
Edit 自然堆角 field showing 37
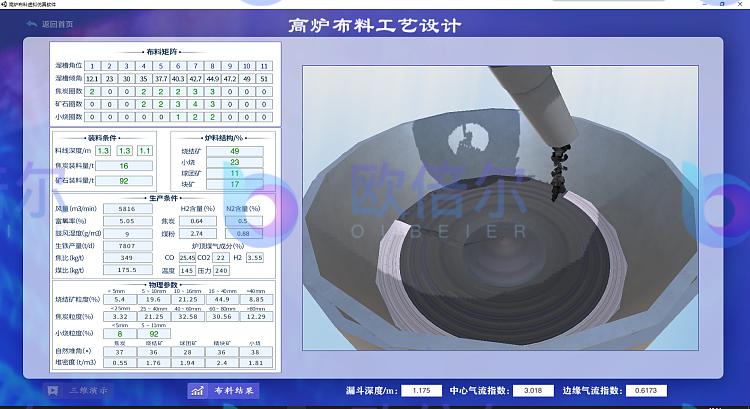[x=120, y=352]
